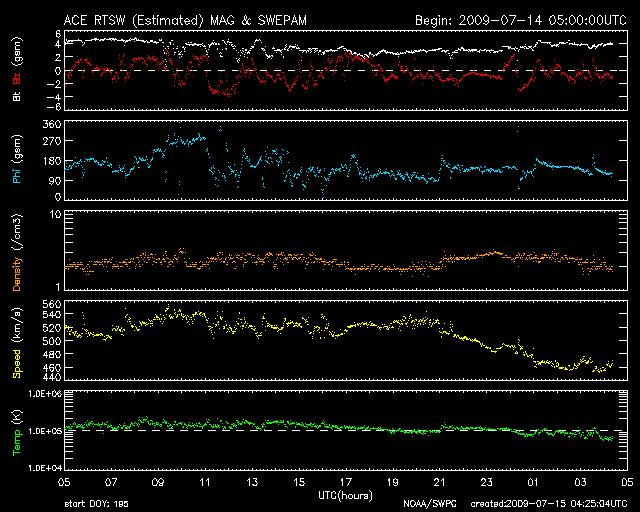This screenshot has height=512, width=640.
Task: Click the "21" hour label on the x-axis
Action: [x=440, y=482]
